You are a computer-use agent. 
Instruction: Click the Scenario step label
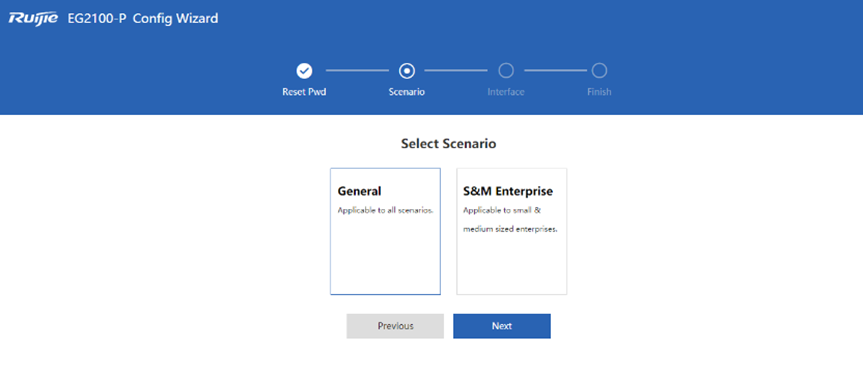(407, 92)
